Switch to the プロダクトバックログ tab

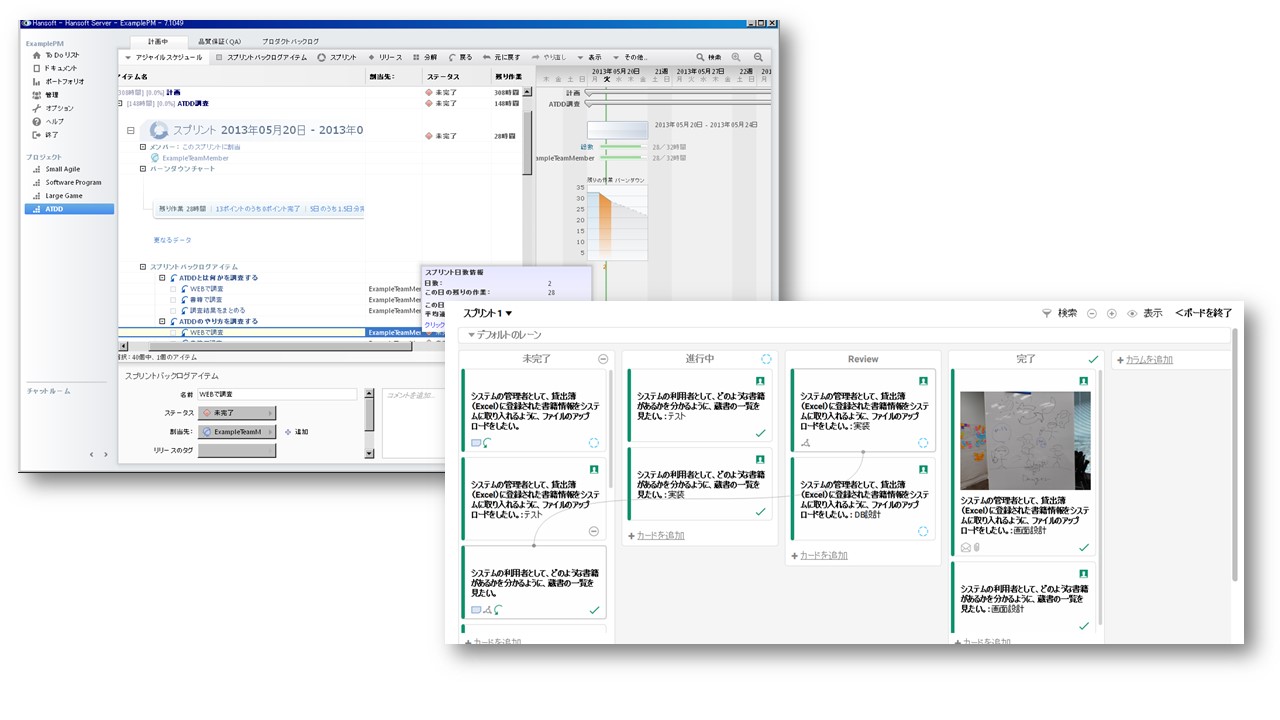point(291,41)
